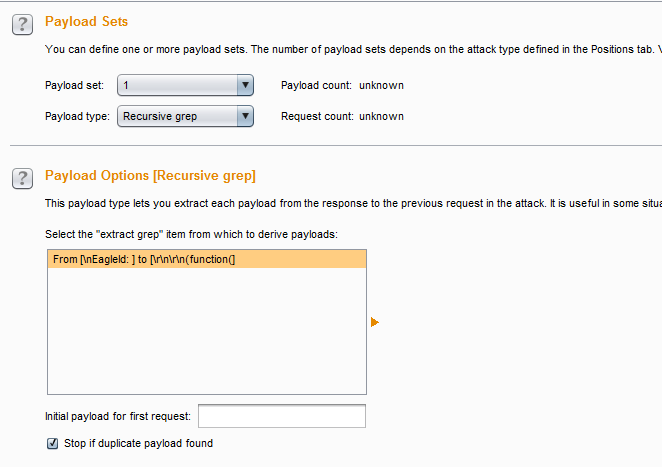Click the Payload Options [Recursive grep] heading
662x467 pixels.
pyautogui.click(x=150, y=176)
